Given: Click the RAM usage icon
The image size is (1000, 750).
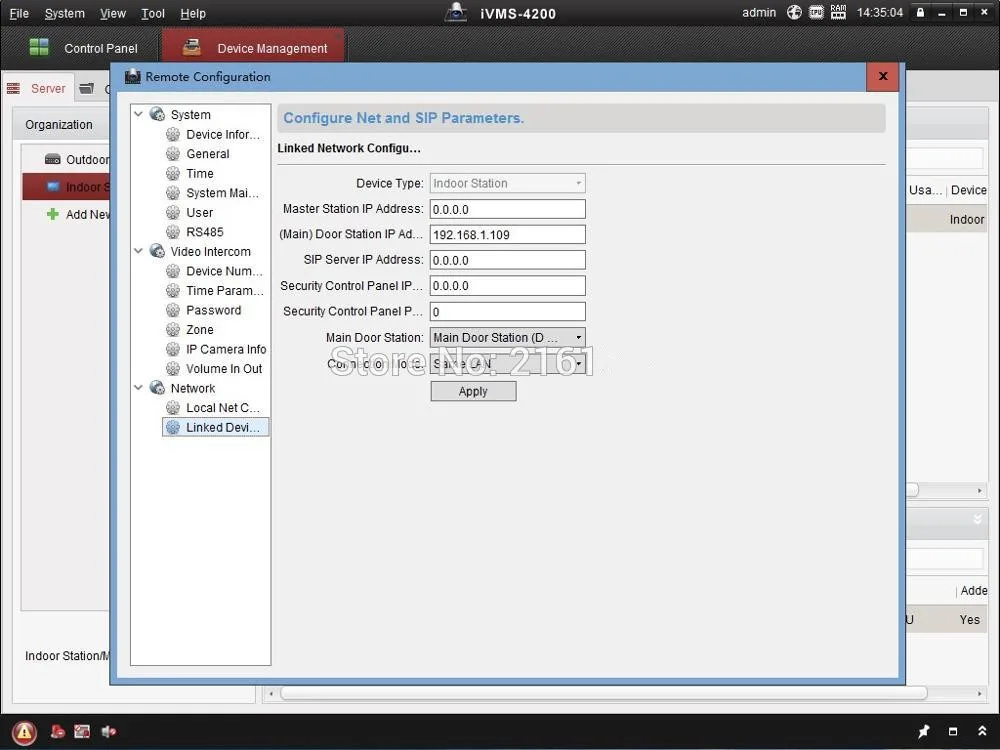Looking at the screenshot, I should tap(838, 12).
